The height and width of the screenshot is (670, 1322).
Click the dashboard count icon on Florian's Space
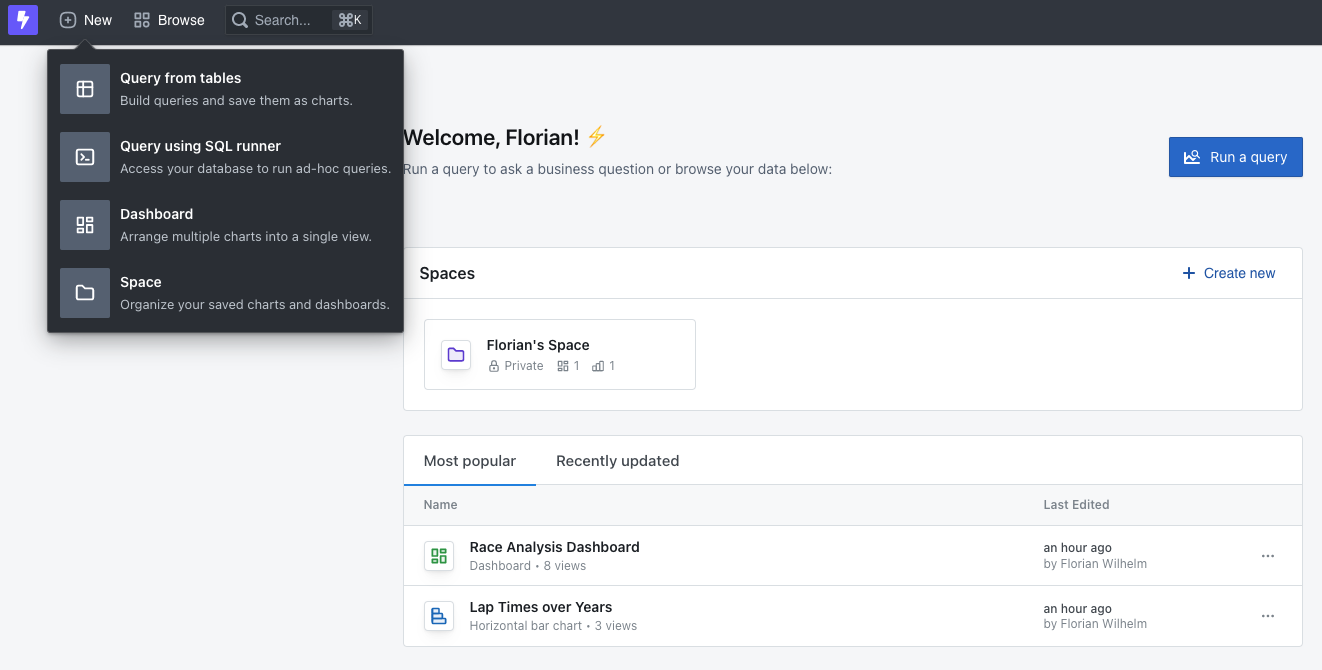563,365
